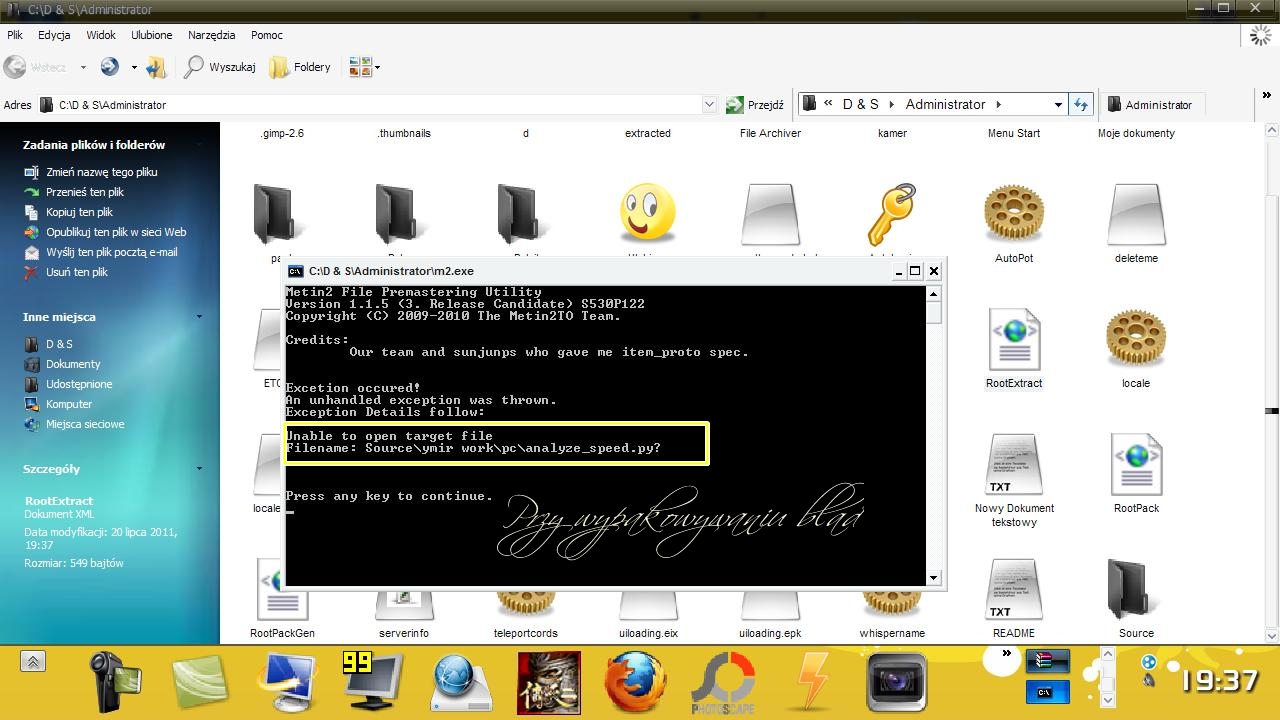Viewport: 1280px width, 720px height.
Task: Click the Up folder toolbar icon
Action: [155, 67]
